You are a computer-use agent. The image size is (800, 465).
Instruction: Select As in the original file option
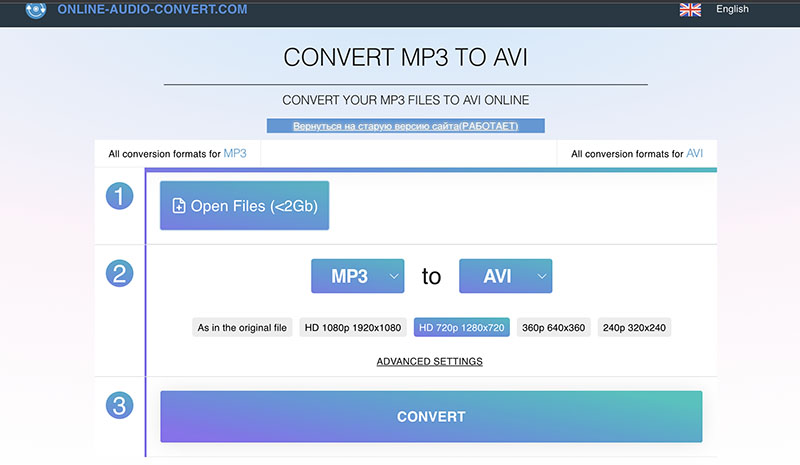(242, 328)
